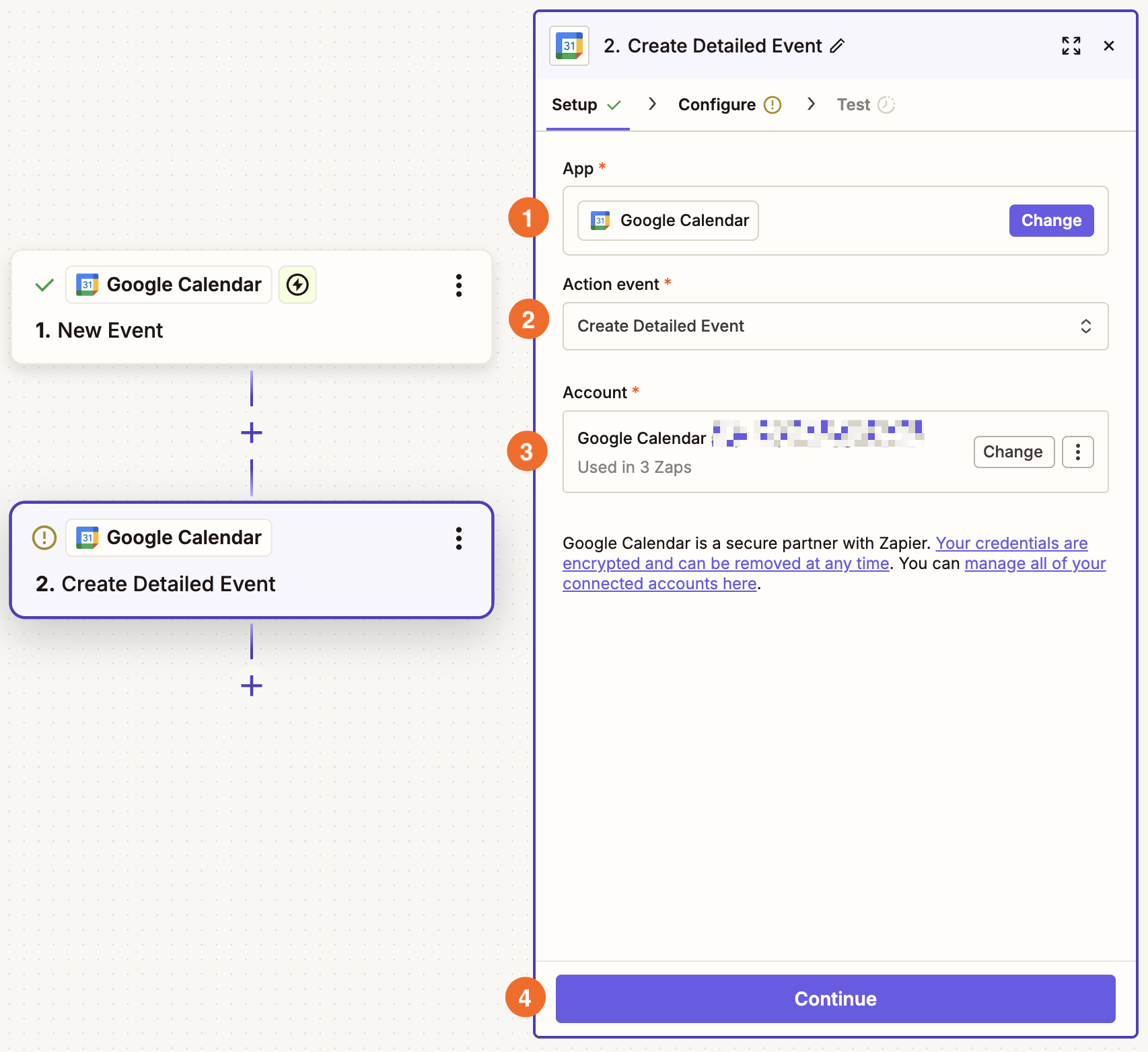The height and width of the screenshot is (1052, 1148).
Task: Select the Setup tab
Action: pyautogui.click(x=573, y=104)
